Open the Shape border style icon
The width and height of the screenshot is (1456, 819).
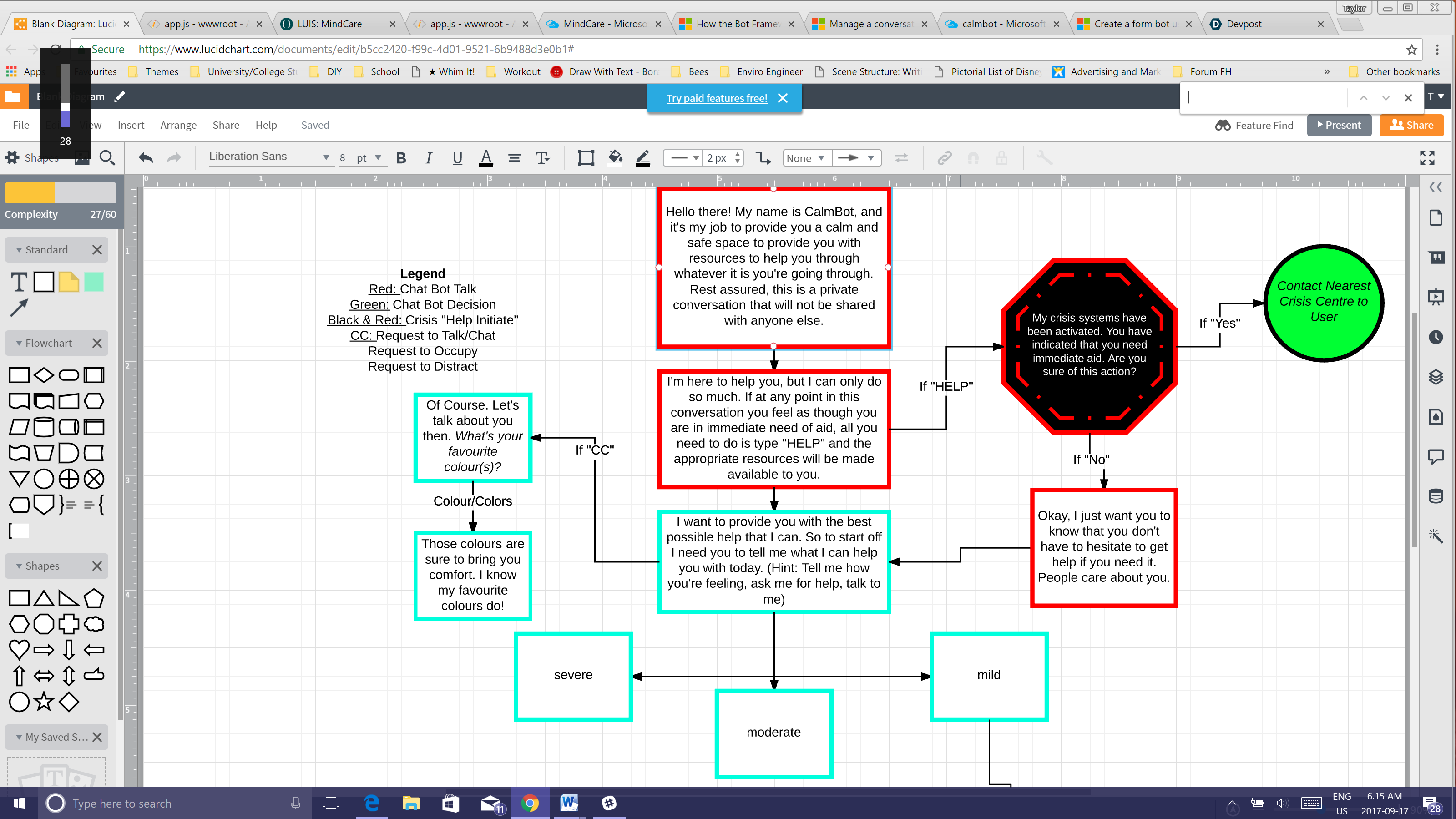tap(586, 158)
